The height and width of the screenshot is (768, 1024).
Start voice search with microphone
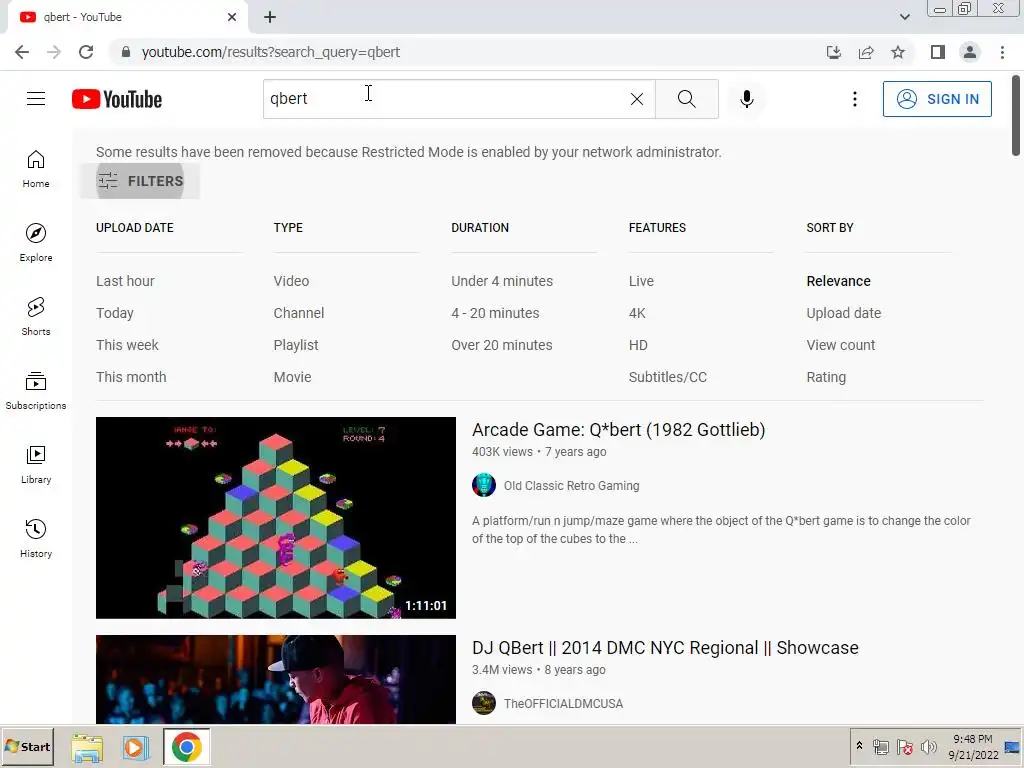point(746,99)
